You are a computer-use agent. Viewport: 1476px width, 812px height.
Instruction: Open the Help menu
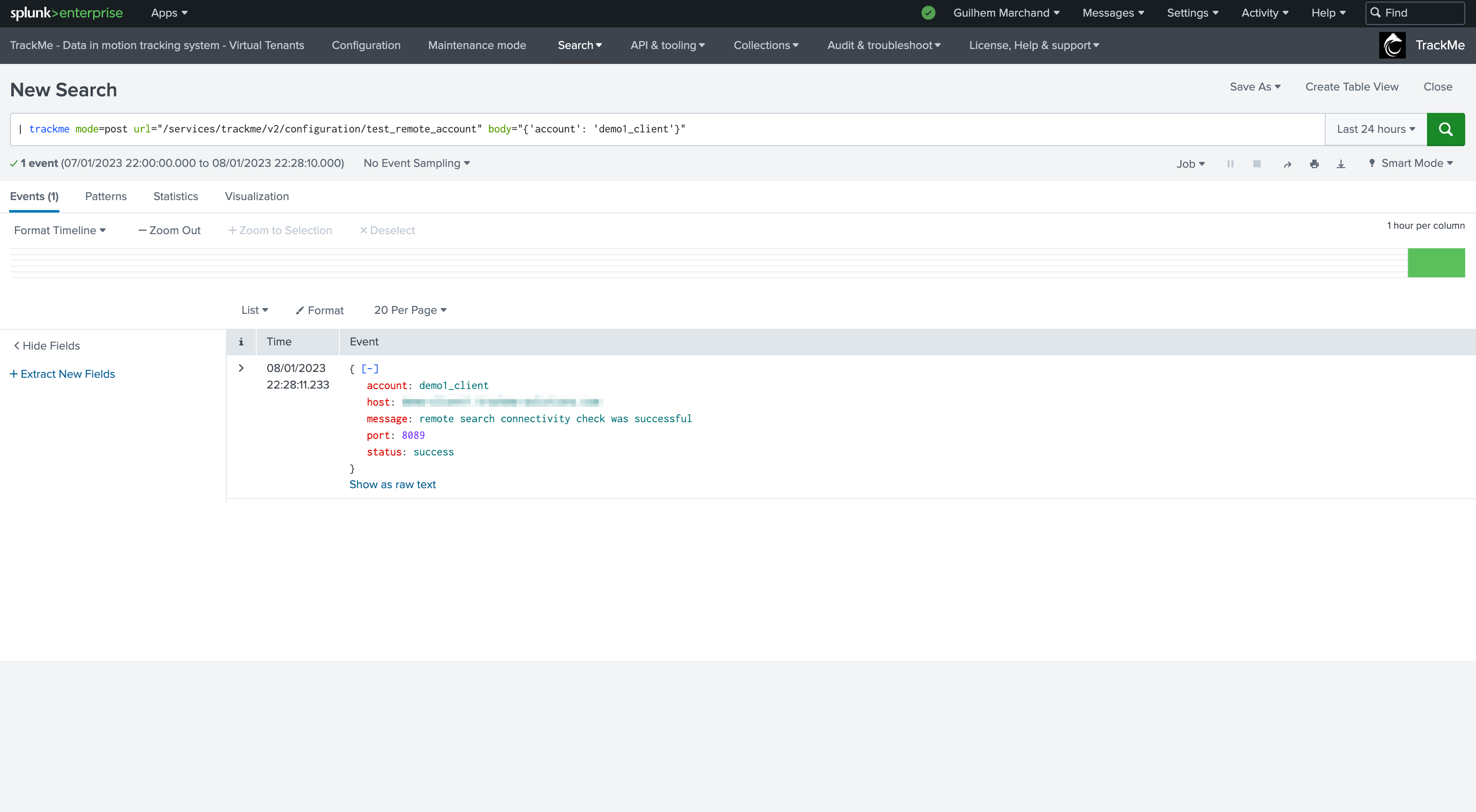point(1328,12)
